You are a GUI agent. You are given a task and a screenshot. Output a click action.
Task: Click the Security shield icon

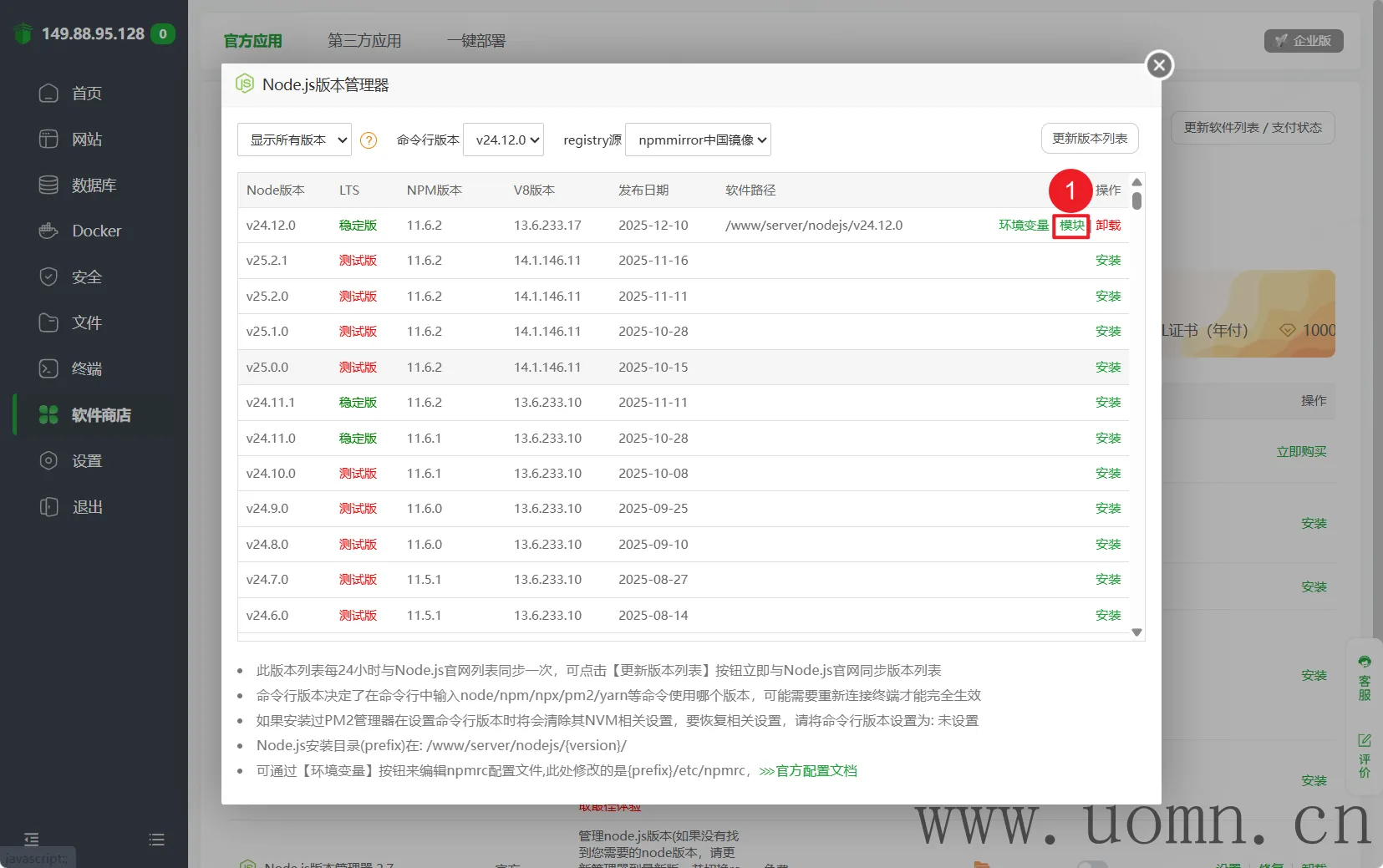[x=48, y=277]
